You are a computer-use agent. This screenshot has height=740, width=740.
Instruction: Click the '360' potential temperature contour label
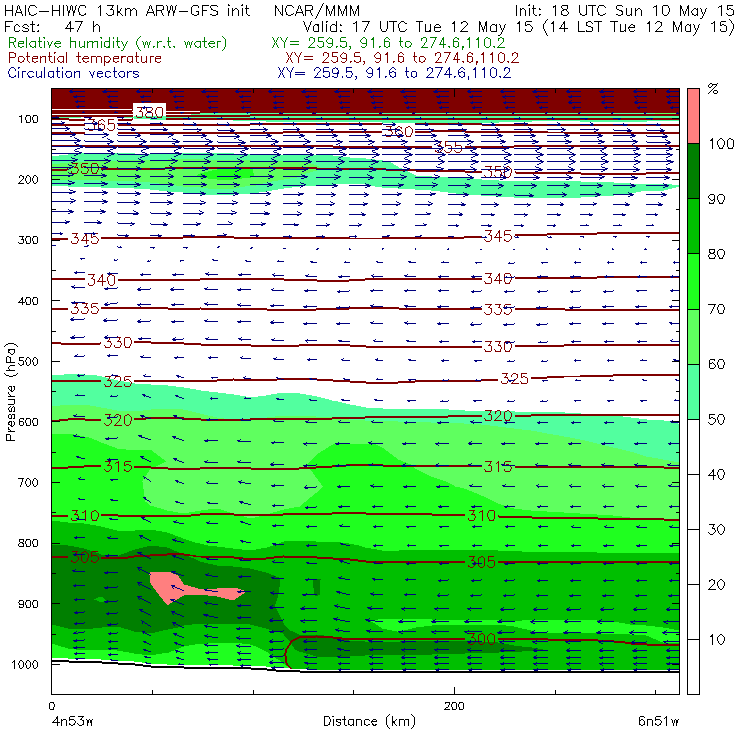(398, 131)
